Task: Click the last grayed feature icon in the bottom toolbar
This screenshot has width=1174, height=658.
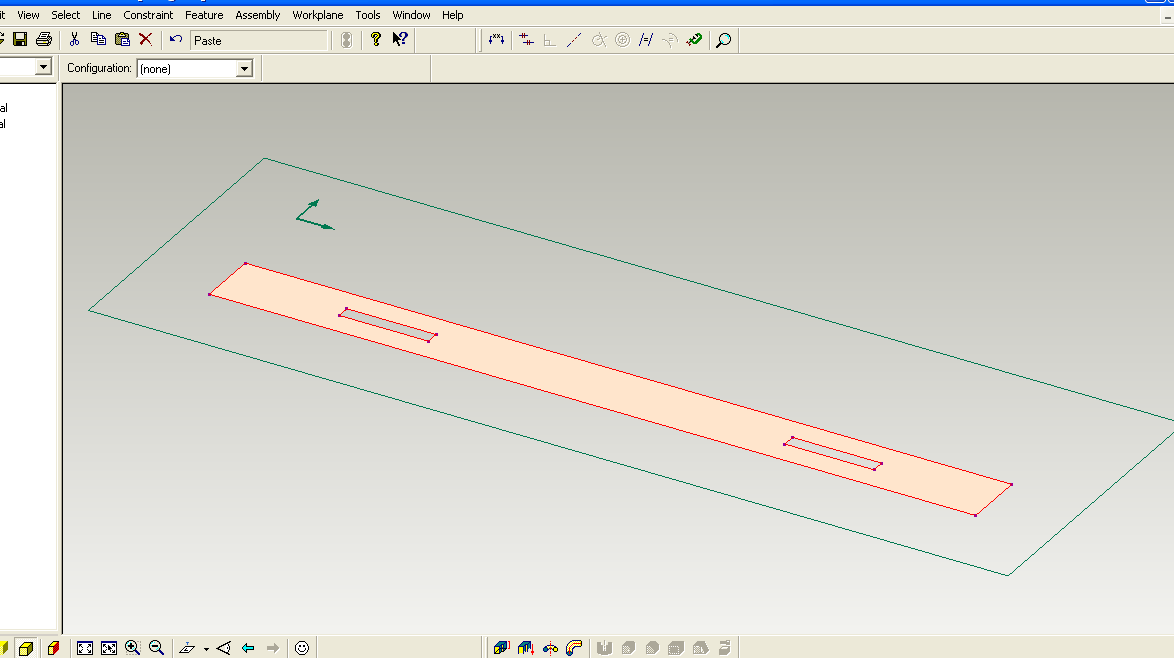Action: pyautogui.click(x=724, y=648)
